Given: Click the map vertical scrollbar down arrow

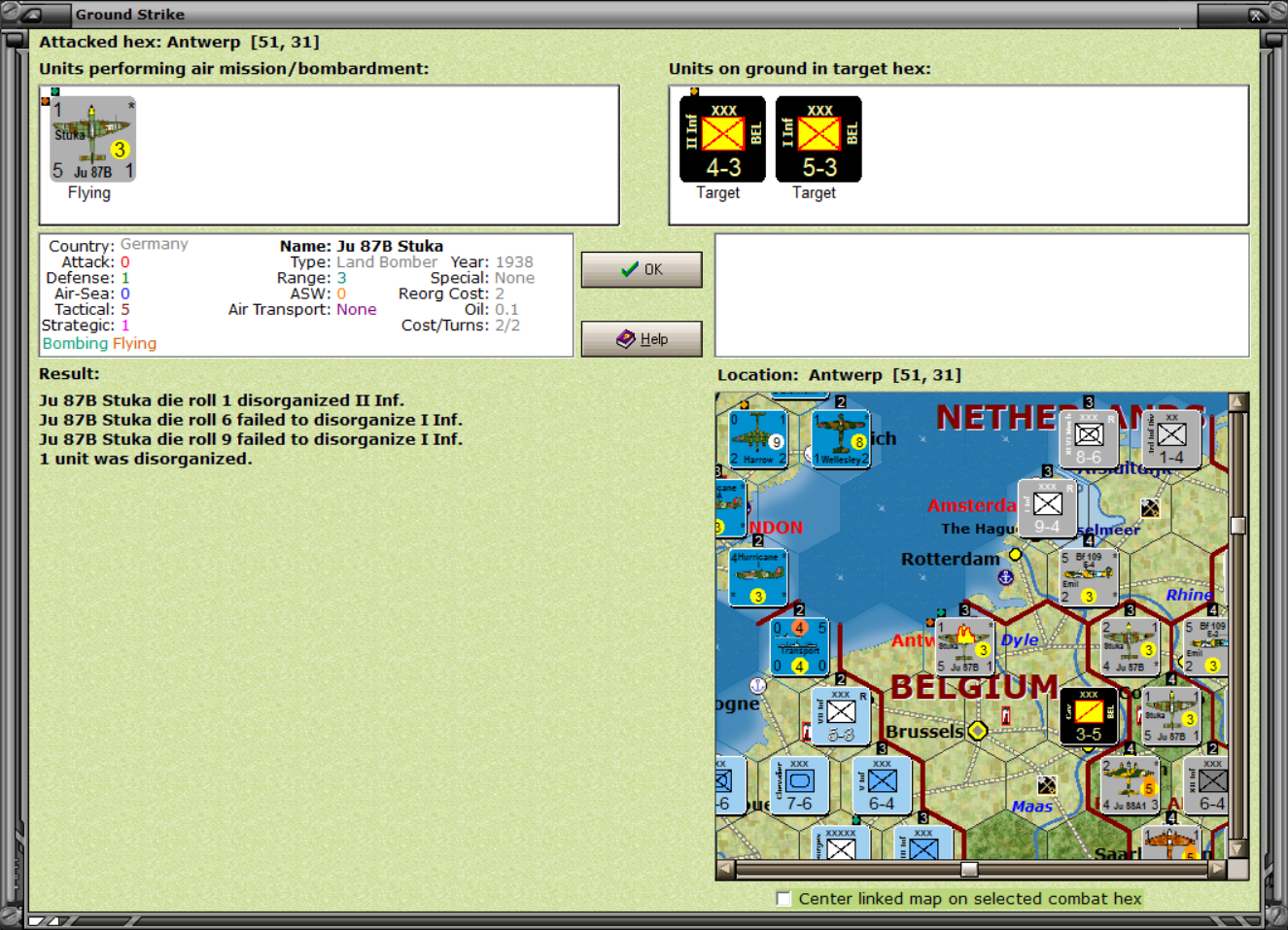Looking at the screenshot, I should coord(1237,848).
